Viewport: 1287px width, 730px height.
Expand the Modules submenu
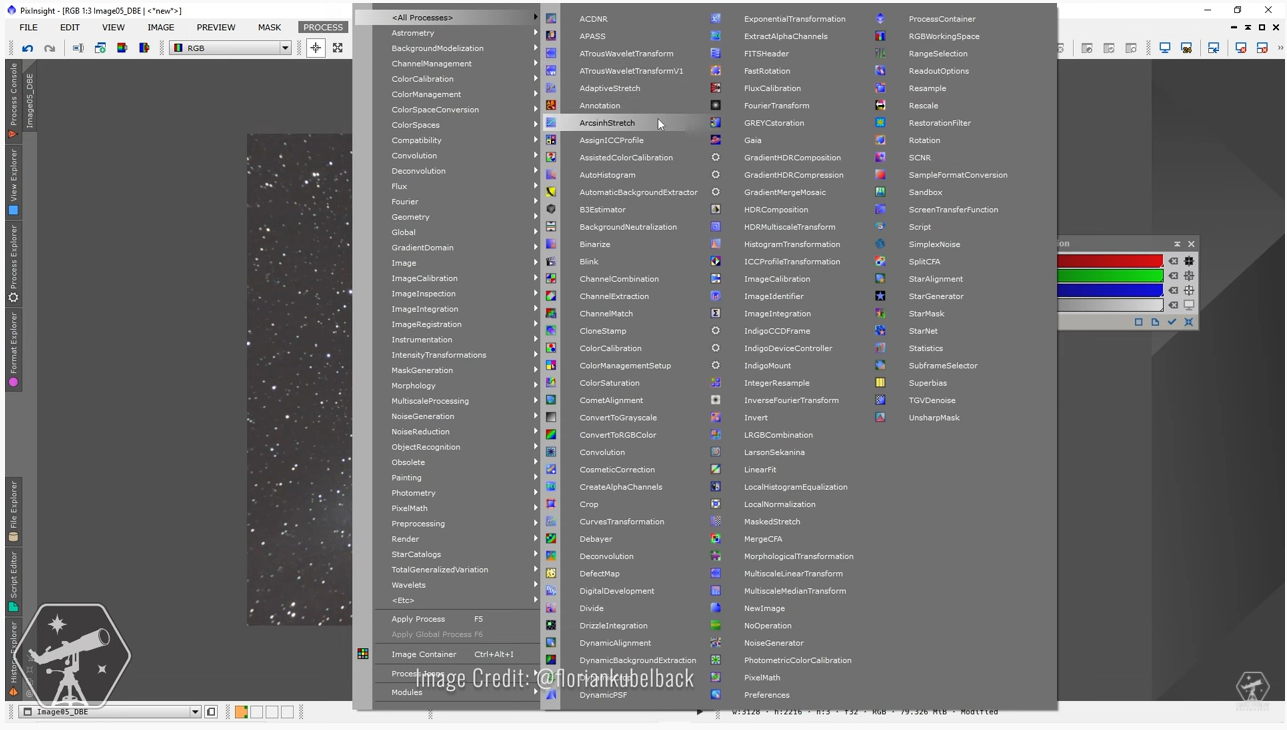tap(457, 692)
